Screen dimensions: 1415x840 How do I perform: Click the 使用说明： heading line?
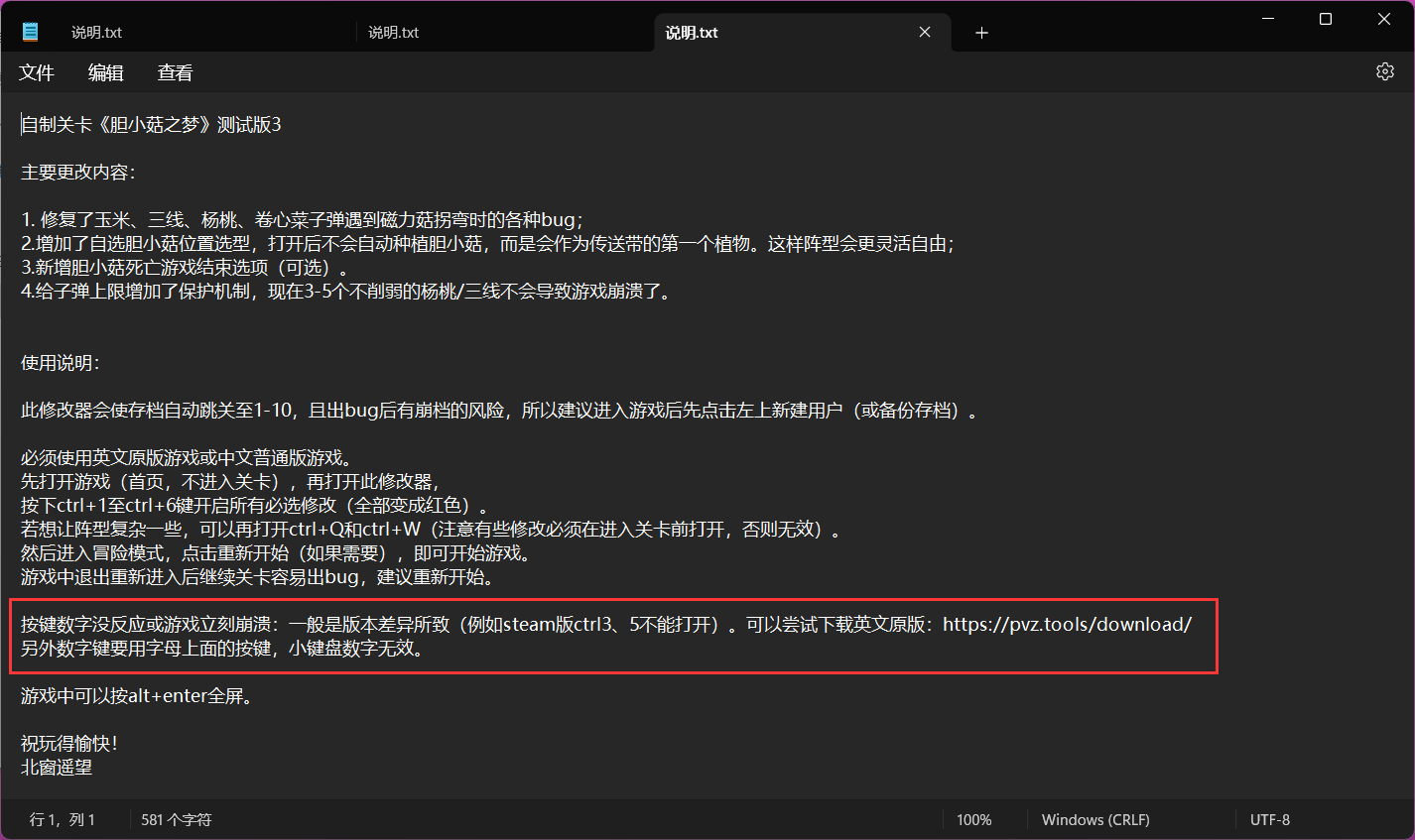click(x=61, y=363)
